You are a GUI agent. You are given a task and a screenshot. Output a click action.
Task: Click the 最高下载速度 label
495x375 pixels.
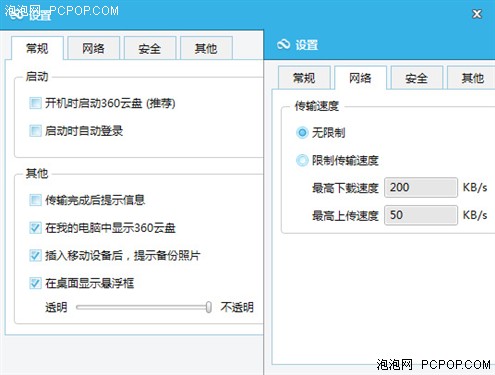[345, 188]
